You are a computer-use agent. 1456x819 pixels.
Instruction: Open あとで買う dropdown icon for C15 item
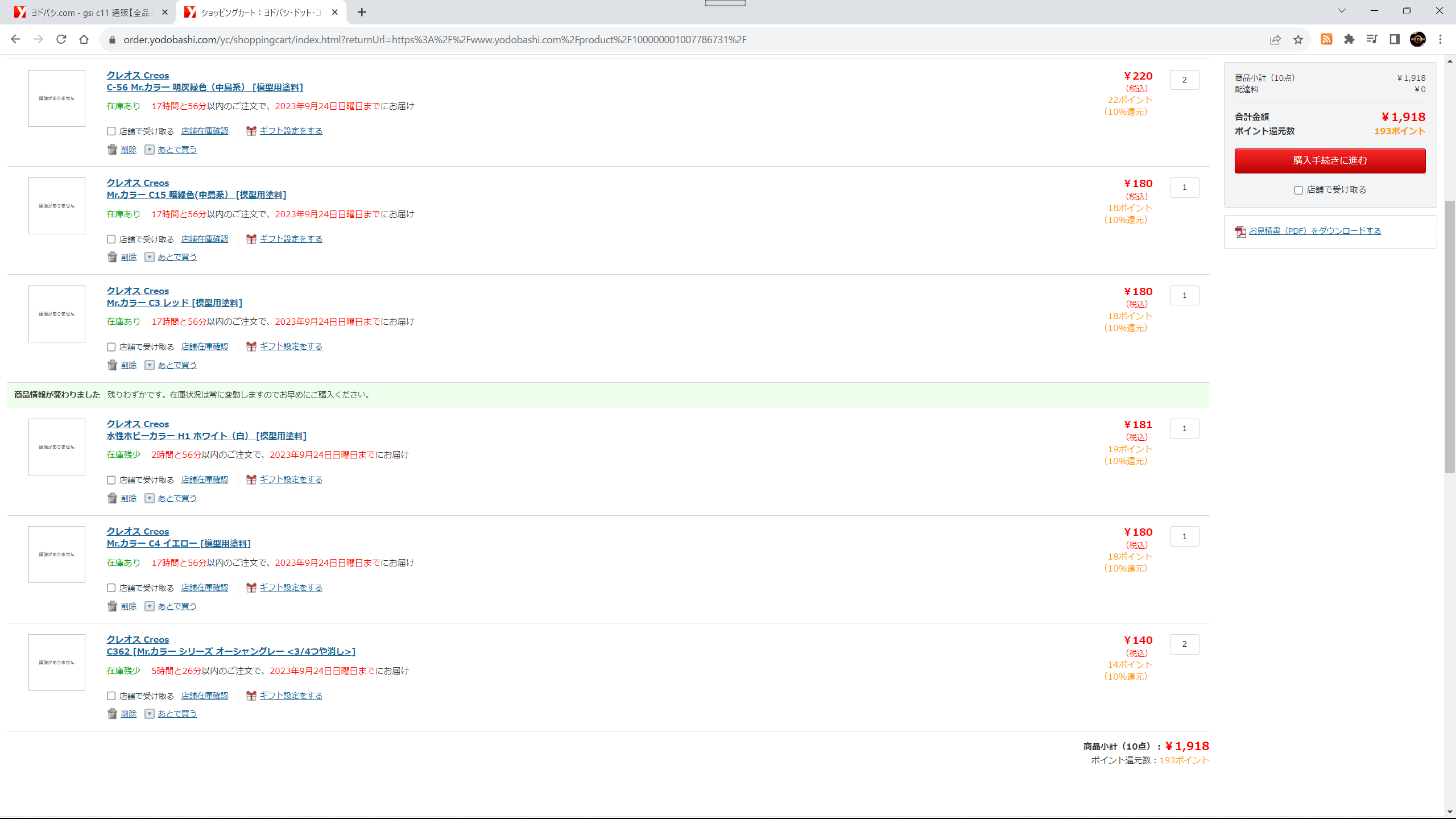[150, 257]
